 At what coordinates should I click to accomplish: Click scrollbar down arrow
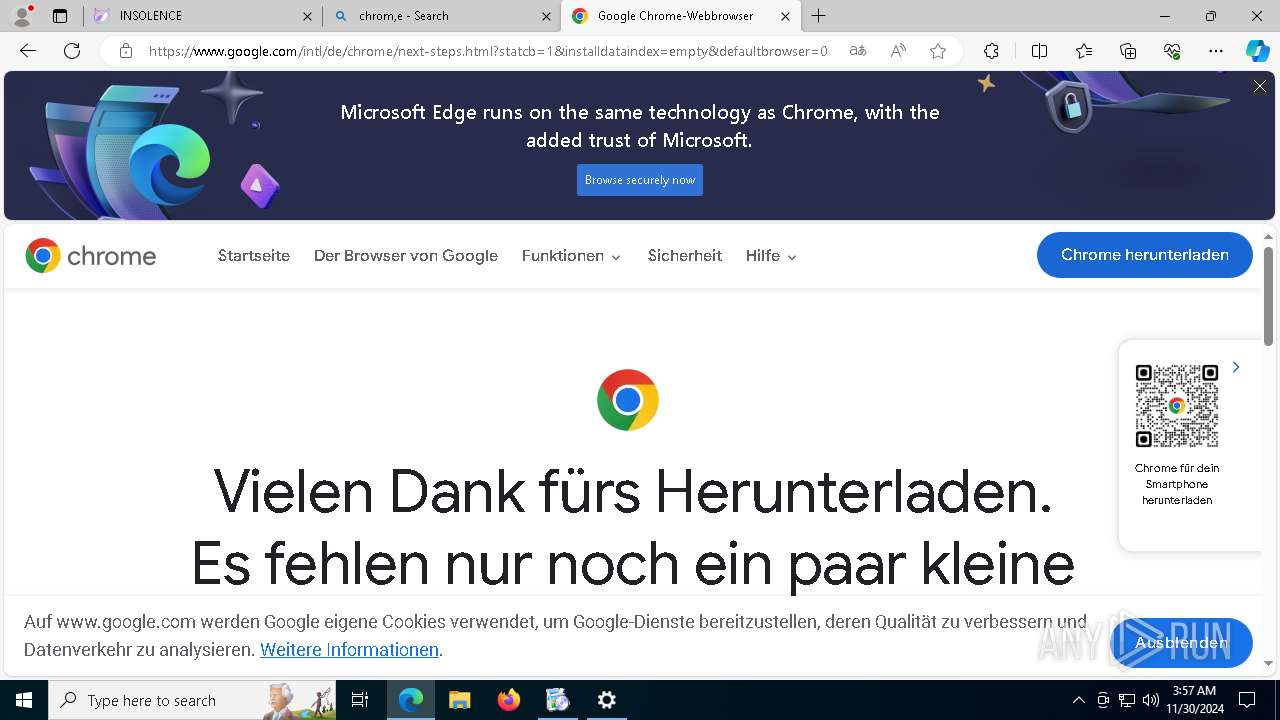click(x=1269, y=663)
